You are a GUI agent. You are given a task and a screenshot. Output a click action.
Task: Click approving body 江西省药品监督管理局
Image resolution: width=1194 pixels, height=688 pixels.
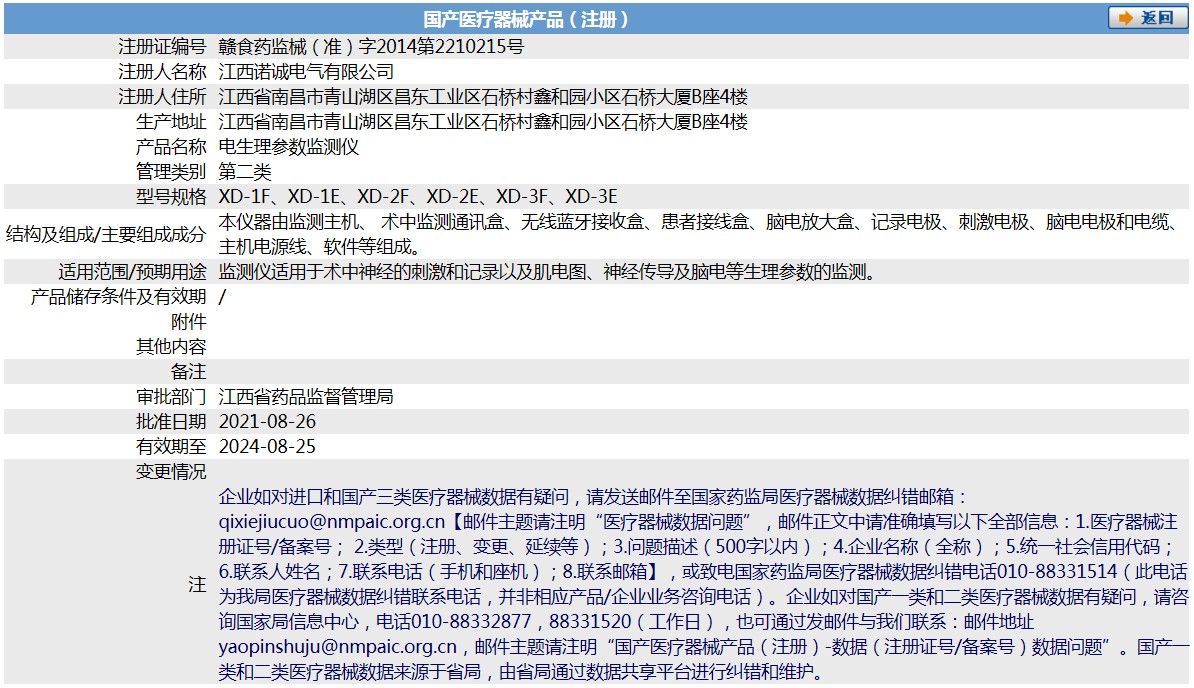coord(306,397)
